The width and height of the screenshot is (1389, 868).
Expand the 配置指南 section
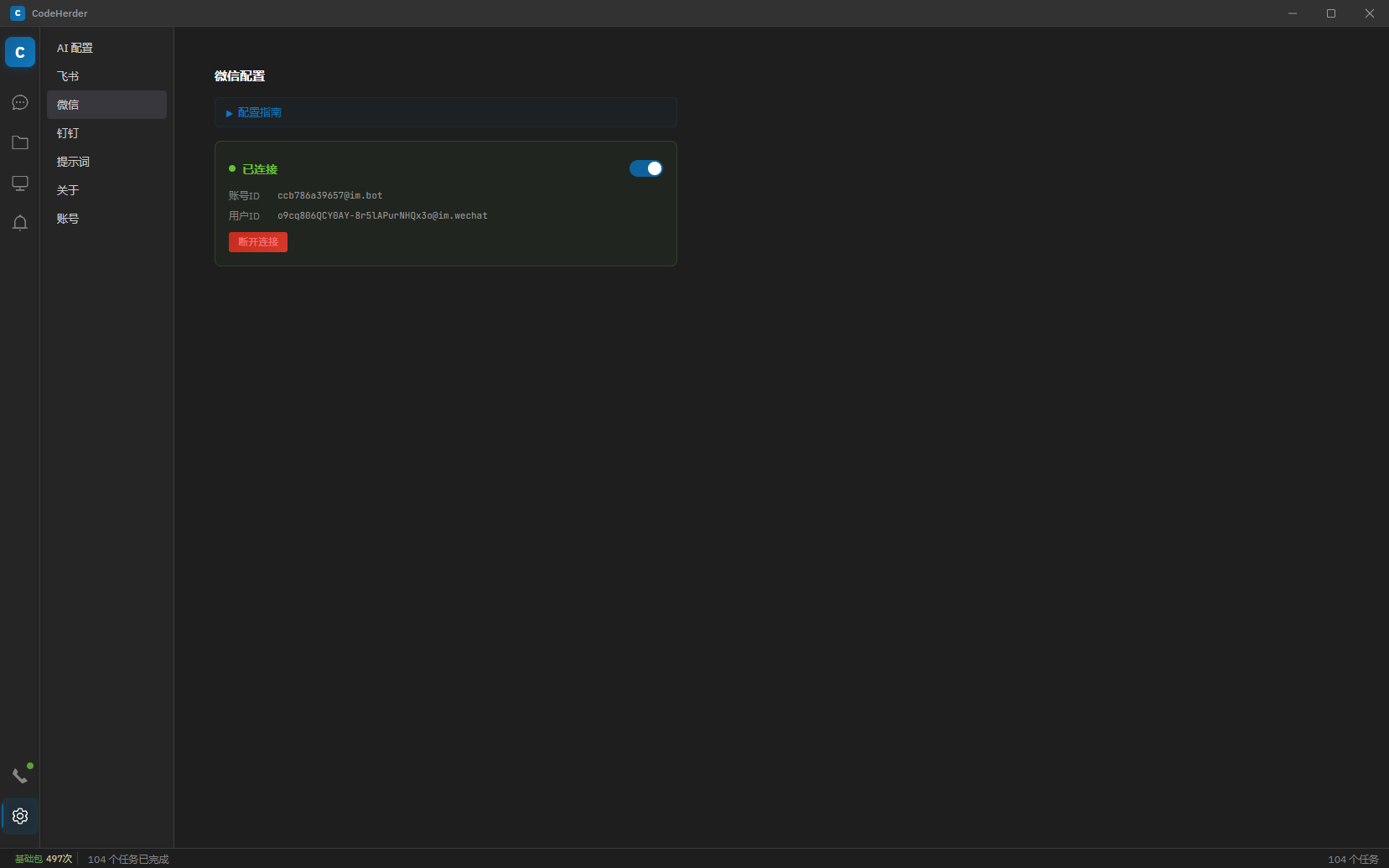point(446,112)
